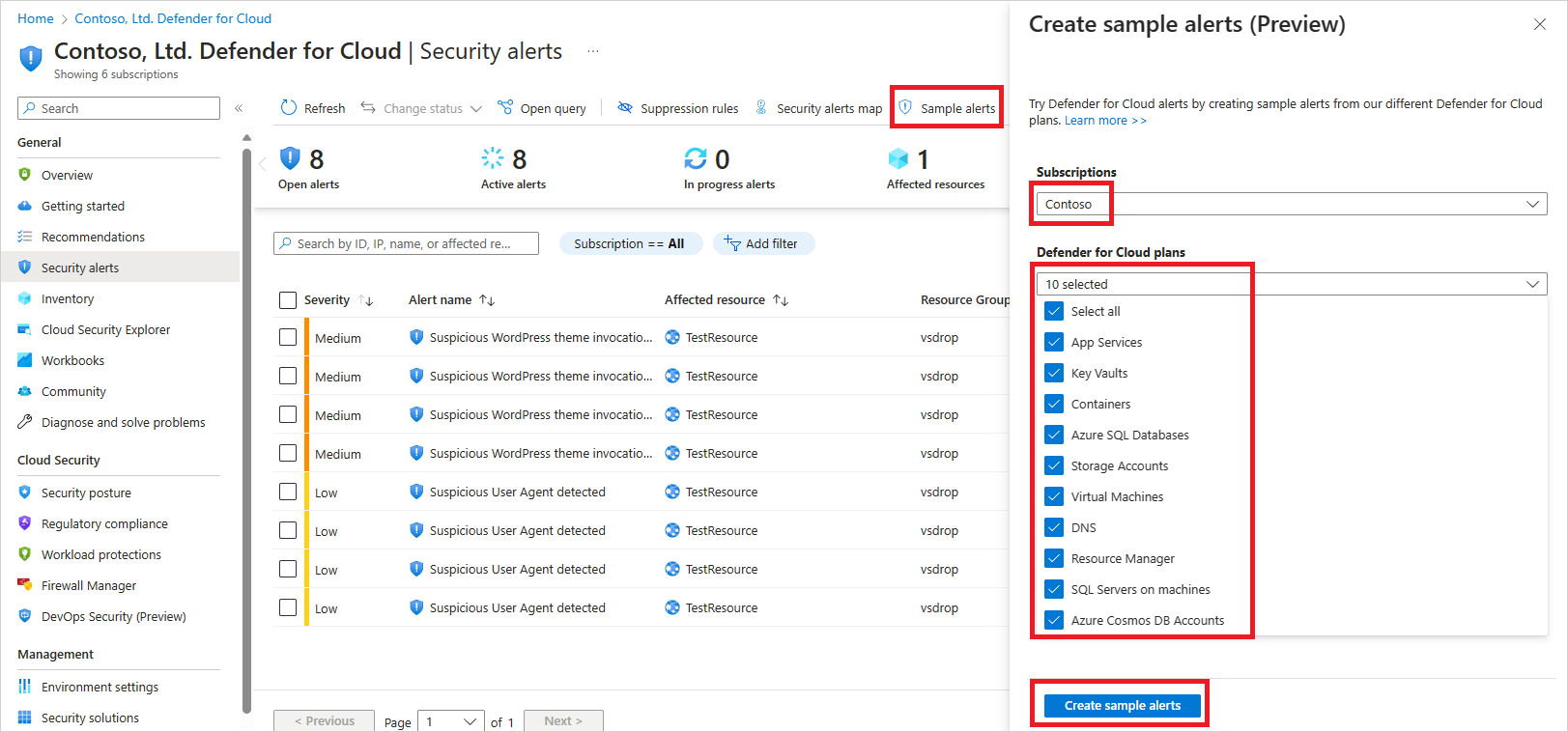Viewport: 1568px width, 732px height.
Task: Click the Overview icon in the sidebar
Action: click(x=25, y=175)
